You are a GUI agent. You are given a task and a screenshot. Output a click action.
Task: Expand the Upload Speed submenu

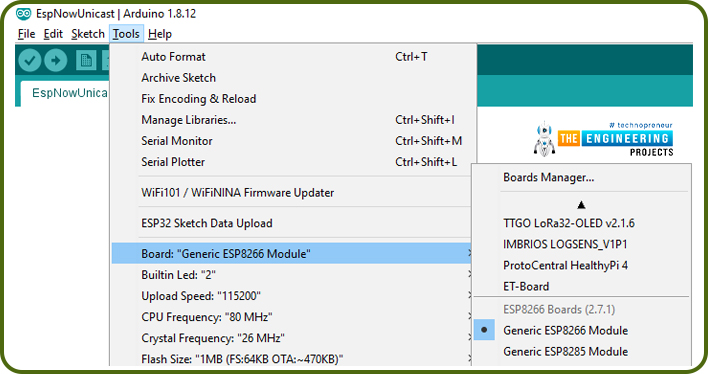292,296
